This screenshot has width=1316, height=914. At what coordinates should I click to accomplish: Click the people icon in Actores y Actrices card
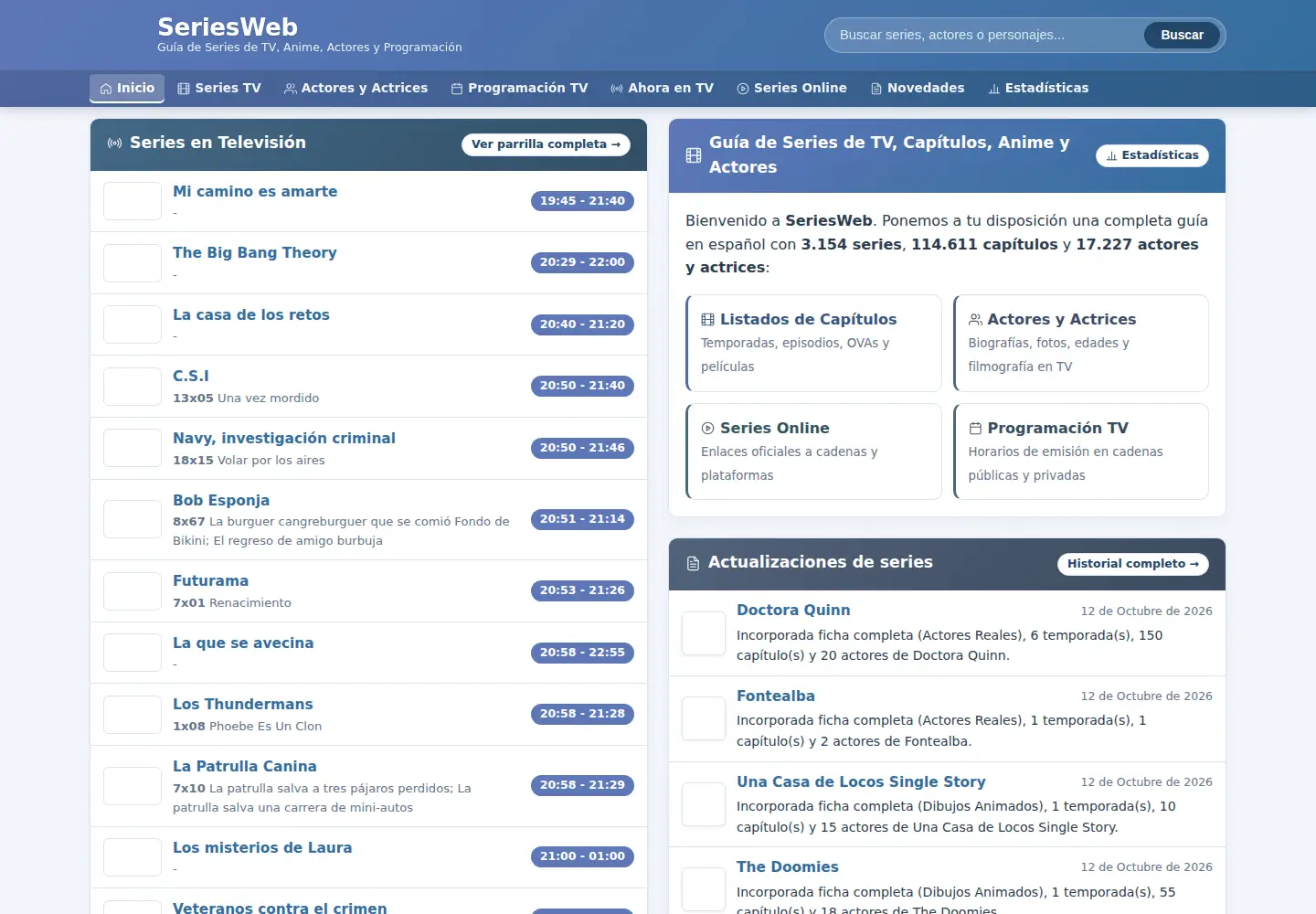tap(975, 320)
